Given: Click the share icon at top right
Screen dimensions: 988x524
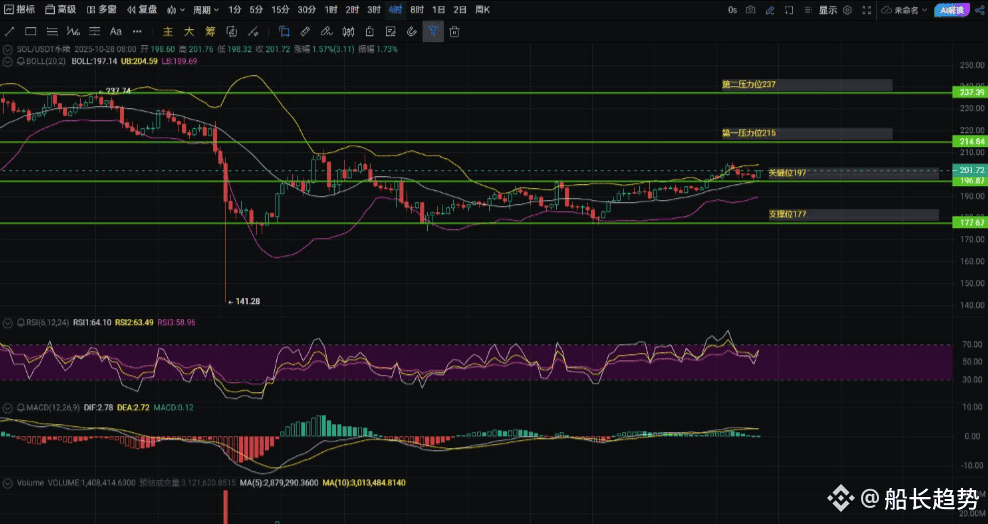Looking at the screenshot, I should tap(979, 10).
